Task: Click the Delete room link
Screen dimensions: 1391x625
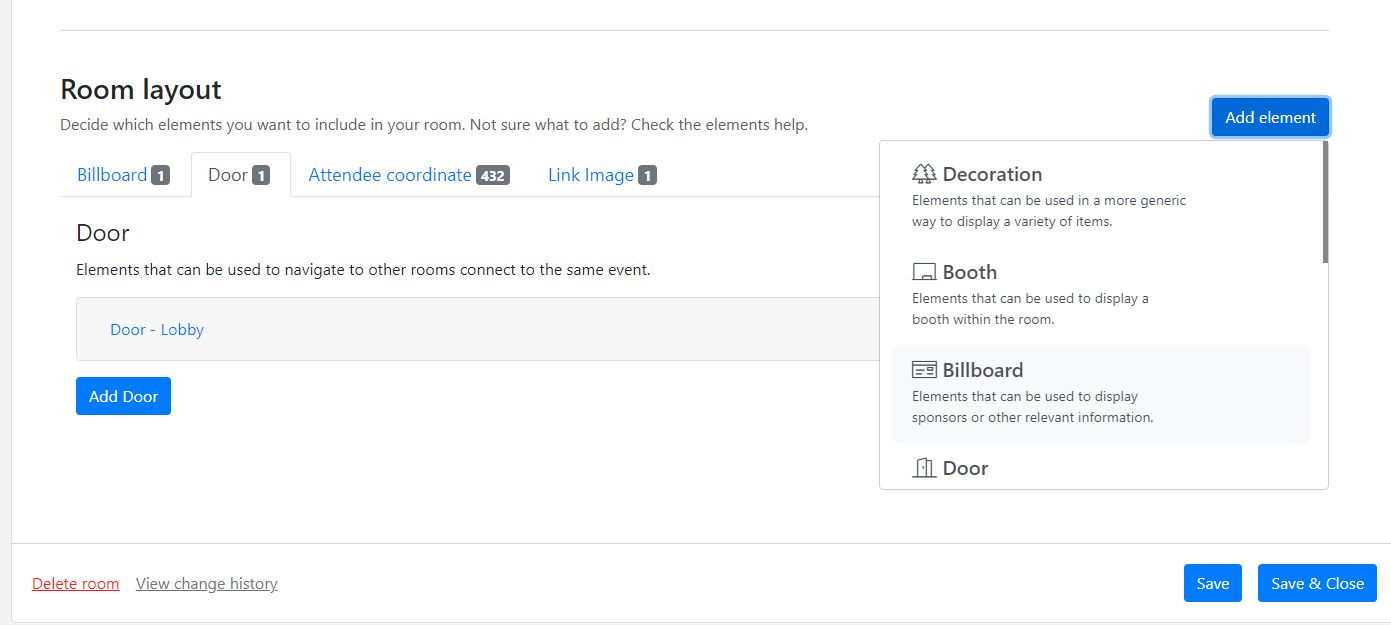Action: point(75,583)
